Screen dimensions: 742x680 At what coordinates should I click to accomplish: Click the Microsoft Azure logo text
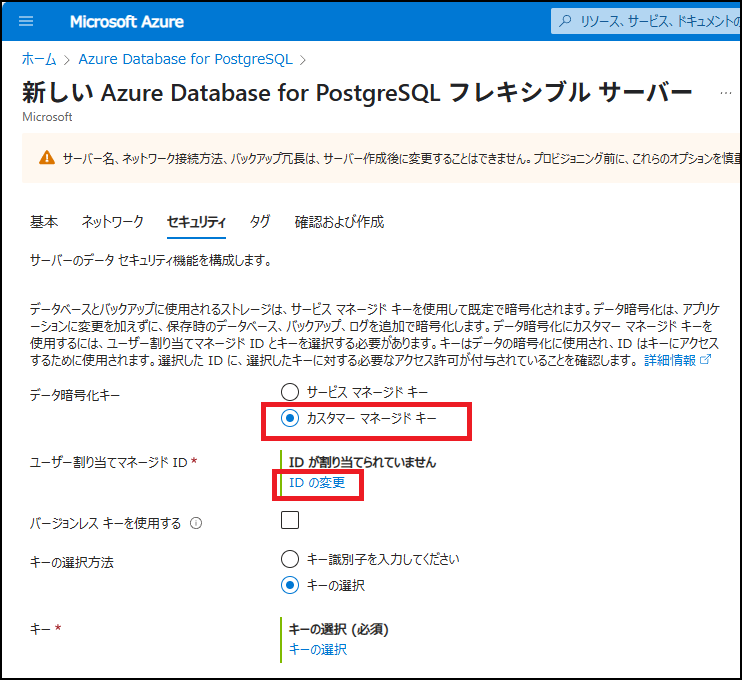(127, 22)
